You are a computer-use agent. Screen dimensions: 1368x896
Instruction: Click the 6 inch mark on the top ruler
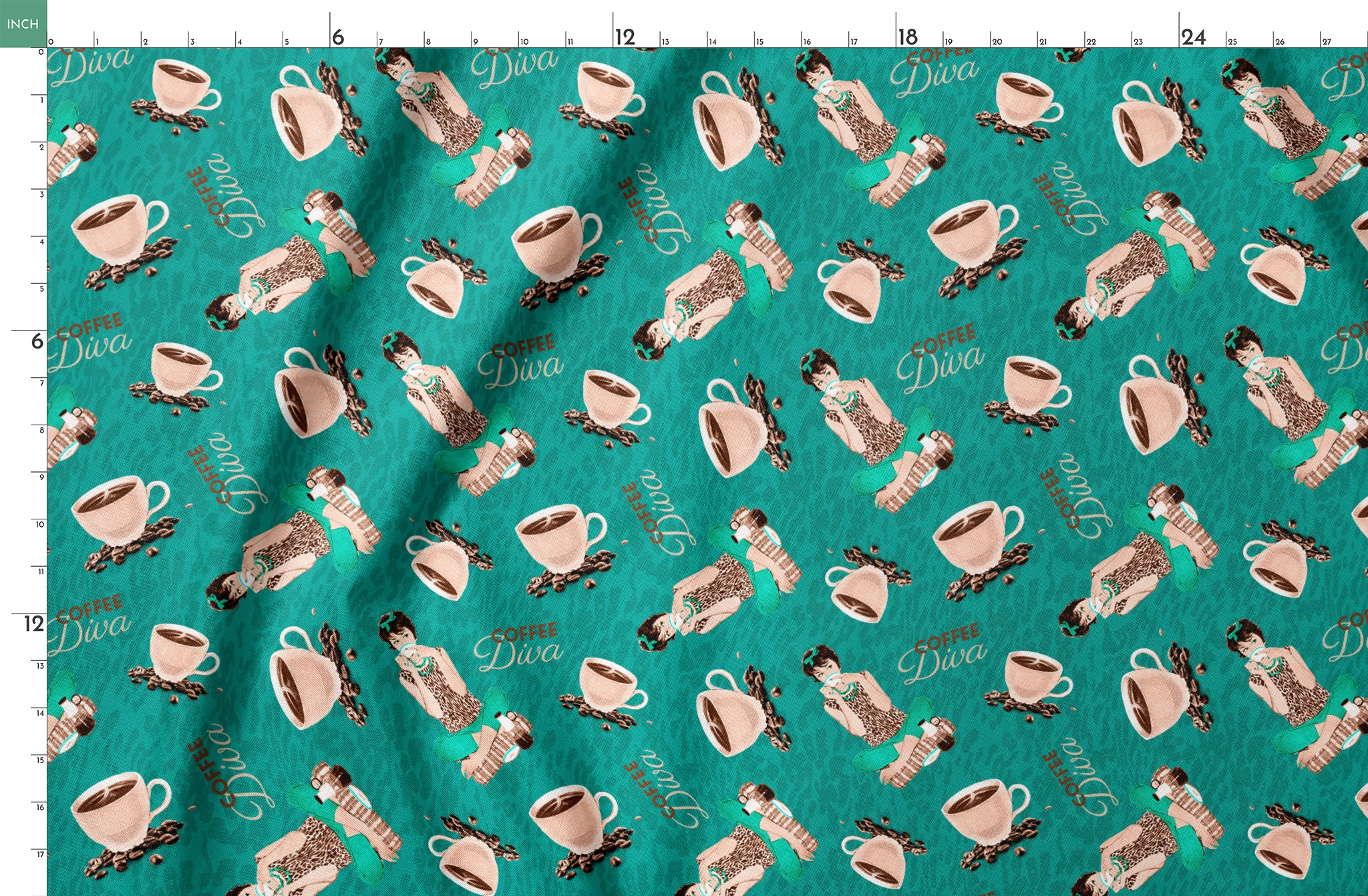338,37
